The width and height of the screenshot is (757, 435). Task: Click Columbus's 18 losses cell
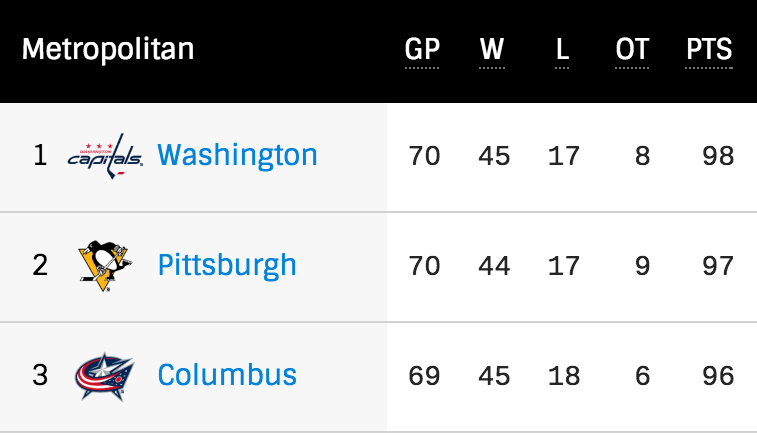[564, 376]
